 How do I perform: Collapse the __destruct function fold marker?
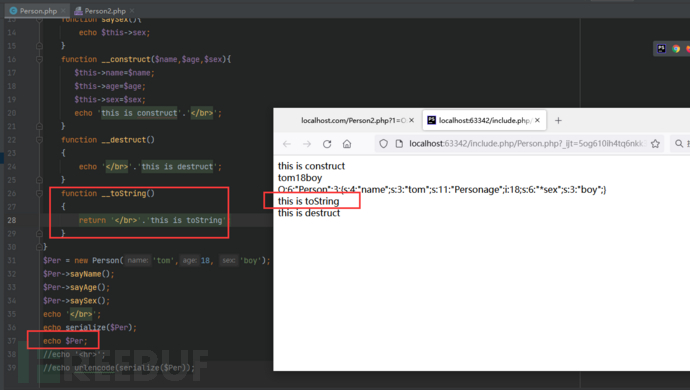39,140
